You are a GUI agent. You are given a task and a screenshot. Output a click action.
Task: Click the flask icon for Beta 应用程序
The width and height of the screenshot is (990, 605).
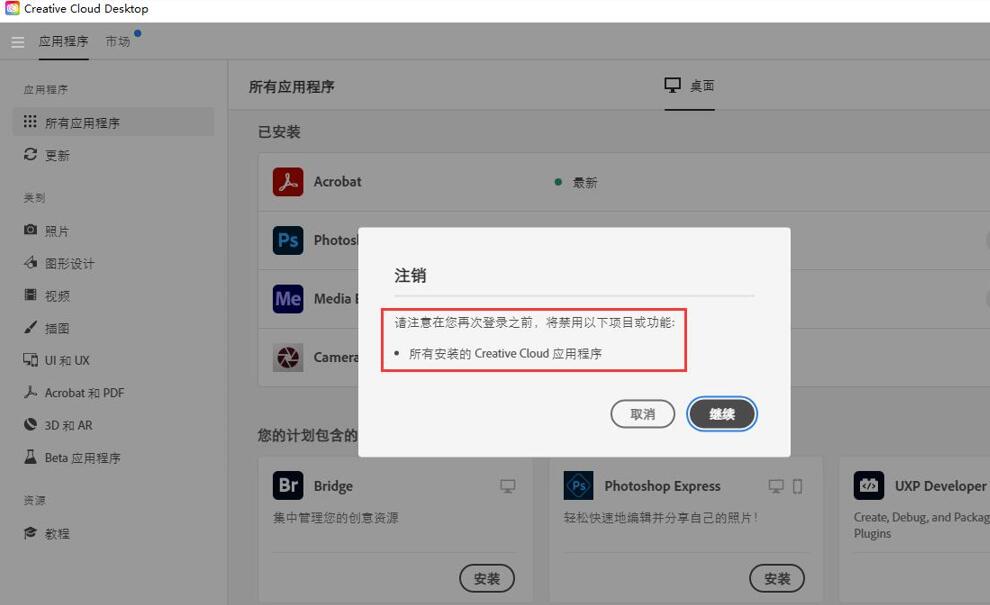coord(30,457)
